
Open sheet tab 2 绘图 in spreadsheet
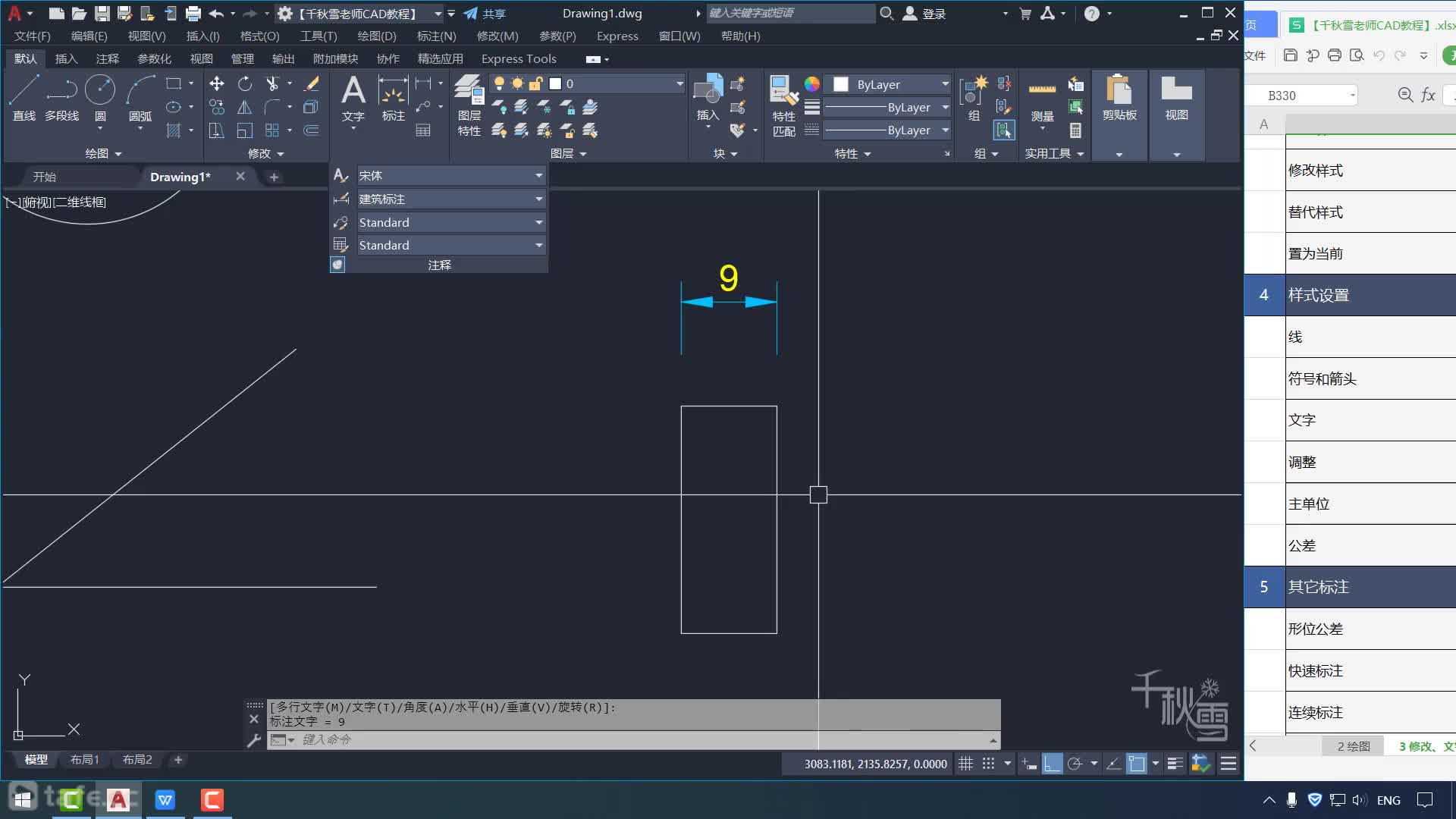[1354, 746]
